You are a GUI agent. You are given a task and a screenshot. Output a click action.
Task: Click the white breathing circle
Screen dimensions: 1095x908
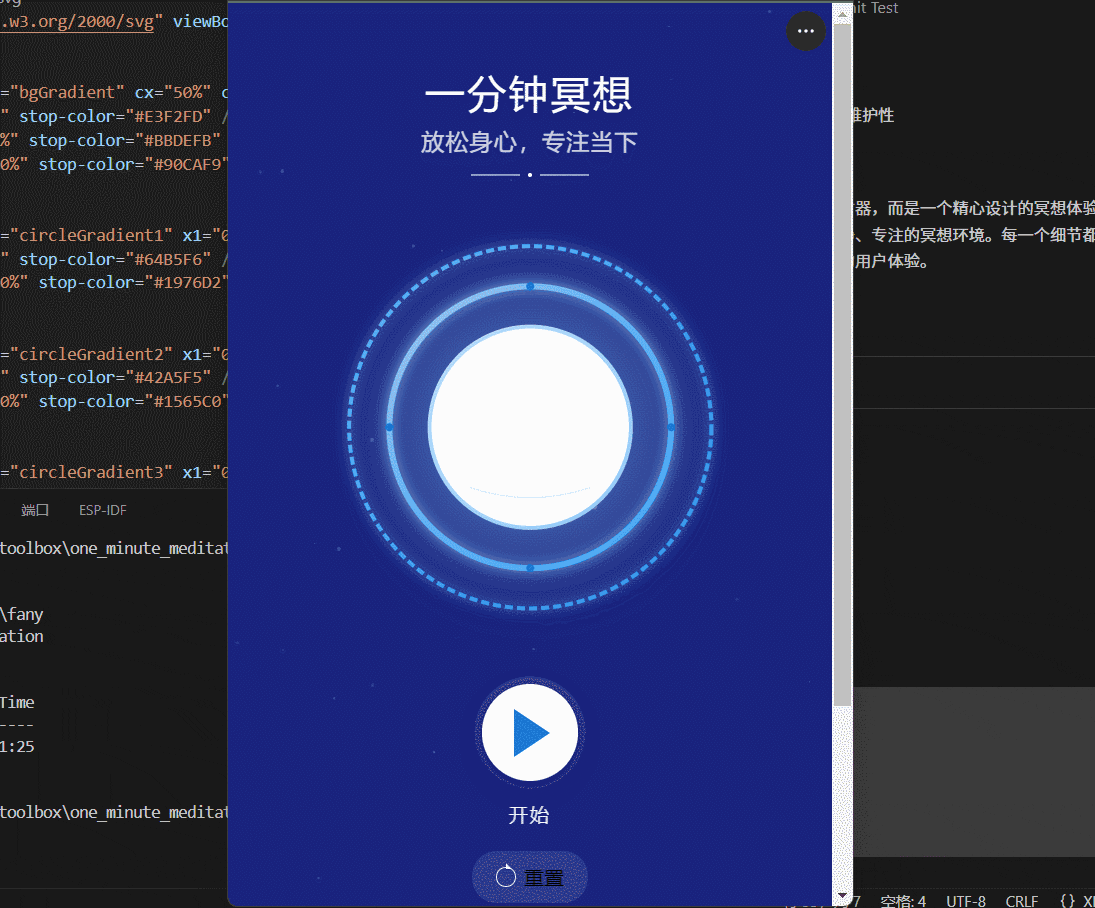(x=529, y=427)
